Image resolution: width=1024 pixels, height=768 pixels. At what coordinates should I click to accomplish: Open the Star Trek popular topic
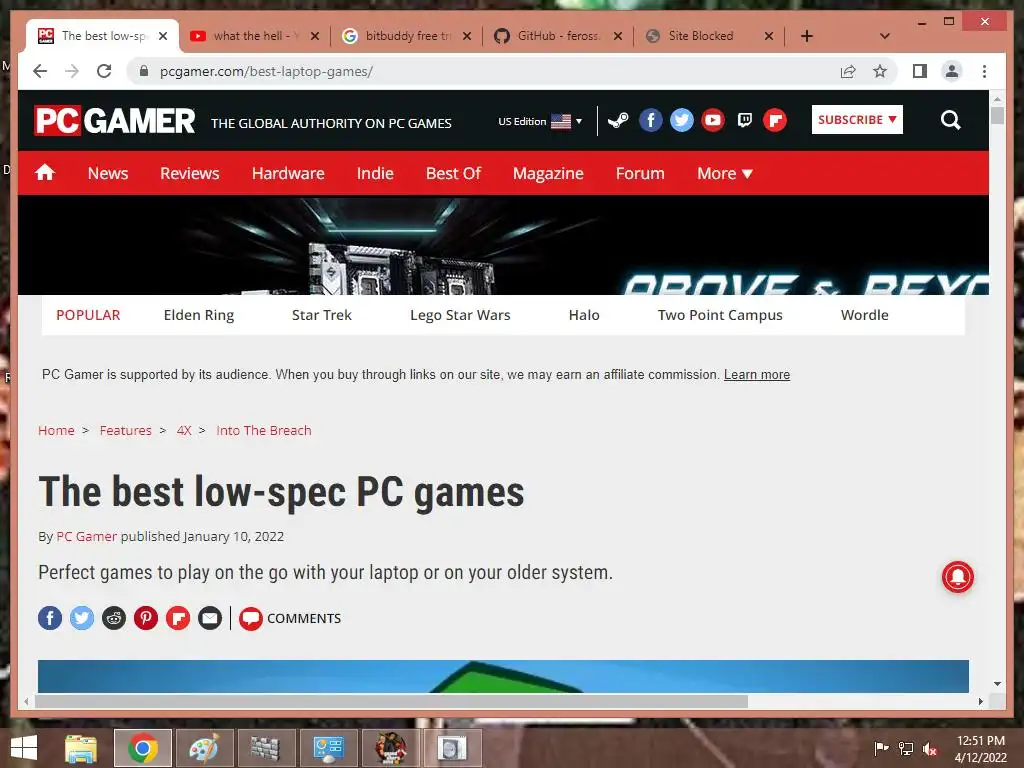[321, 315]
